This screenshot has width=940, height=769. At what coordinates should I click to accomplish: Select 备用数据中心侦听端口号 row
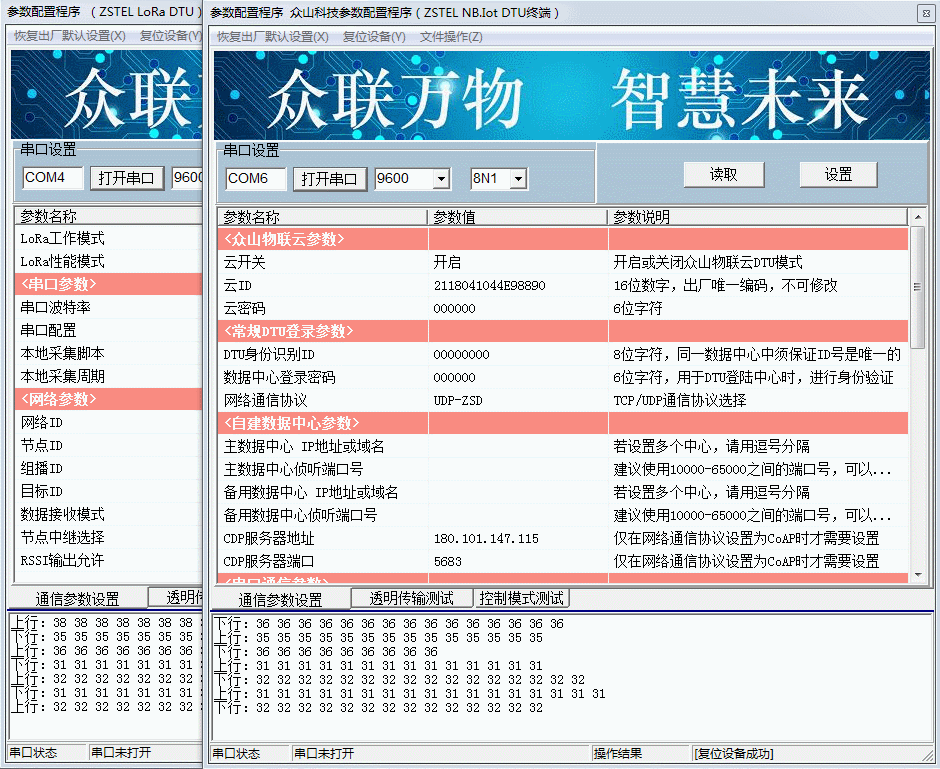(x=564, y=515)
